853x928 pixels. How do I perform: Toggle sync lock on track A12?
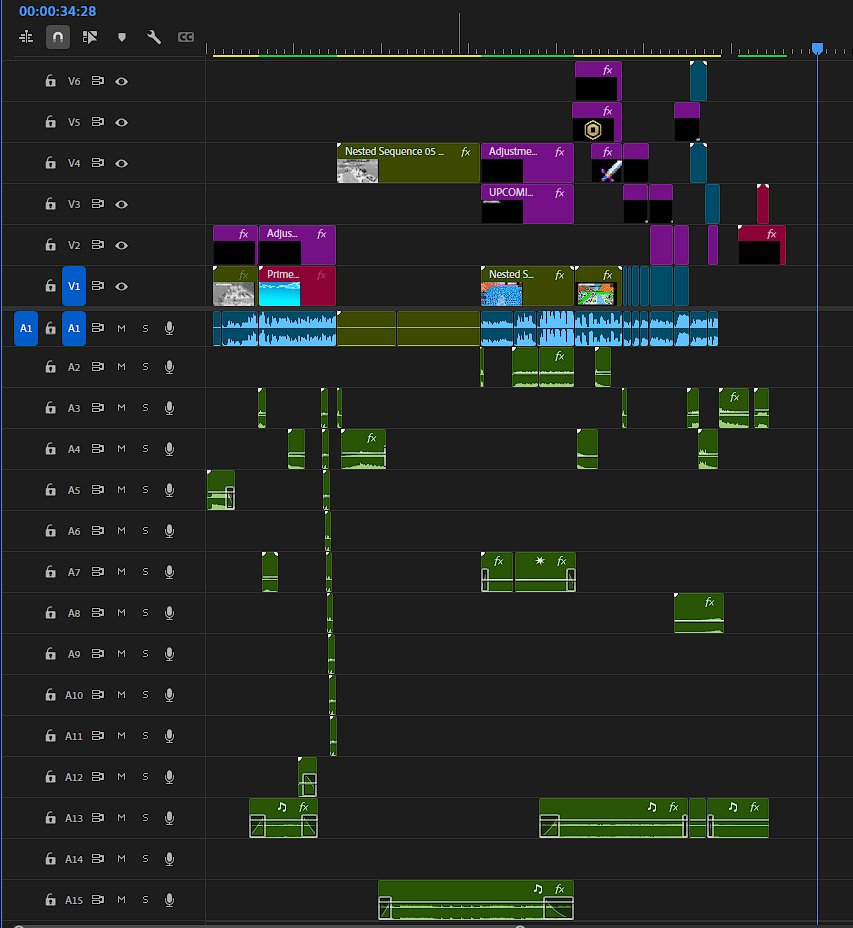98,776
